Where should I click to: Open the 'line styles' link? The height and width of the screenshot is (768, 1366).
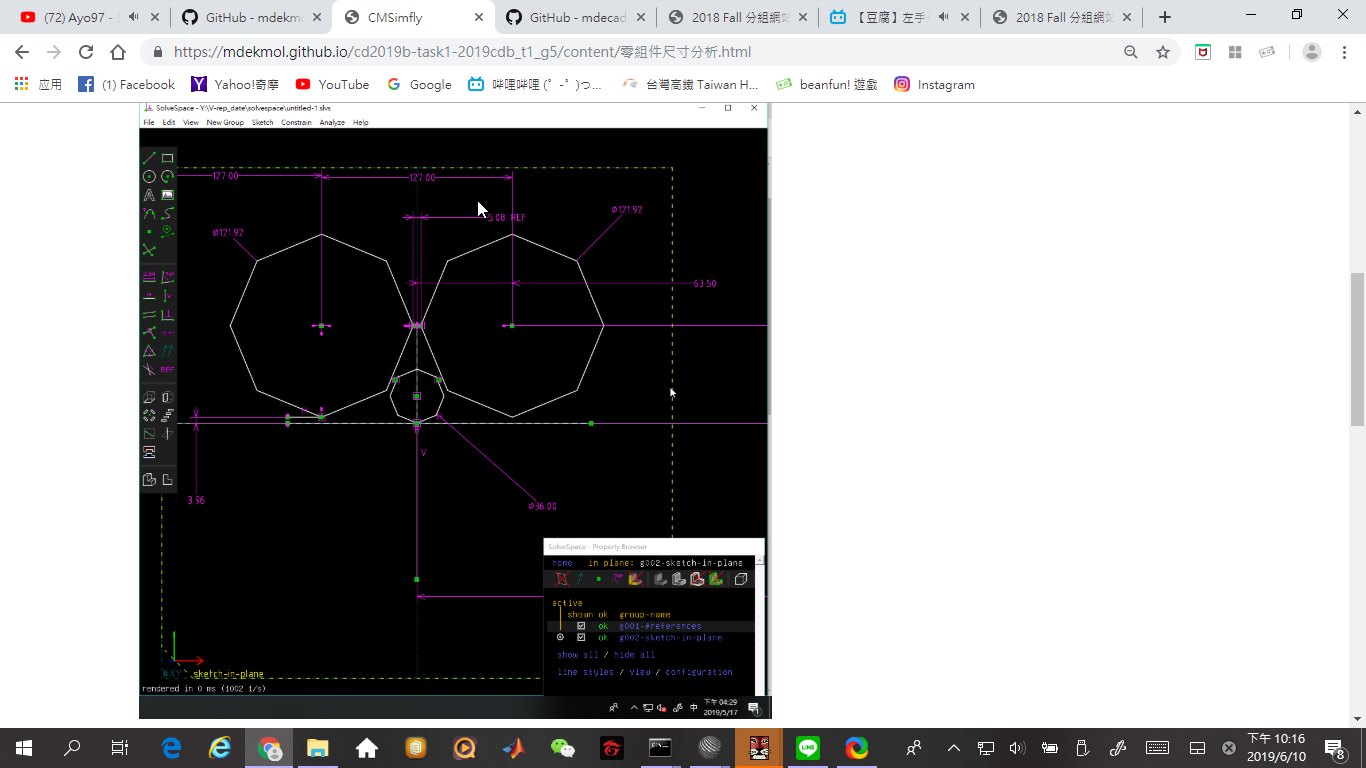[x=585, y=672]
